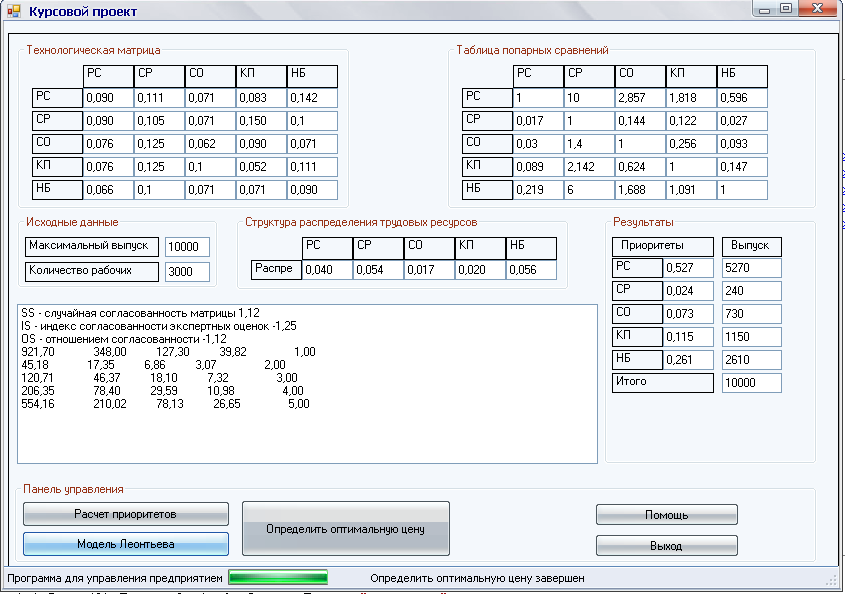The height and width of the screenshot is (594, 845).
Task: Click the green progress bar in status bar
Action: point(278,577)
